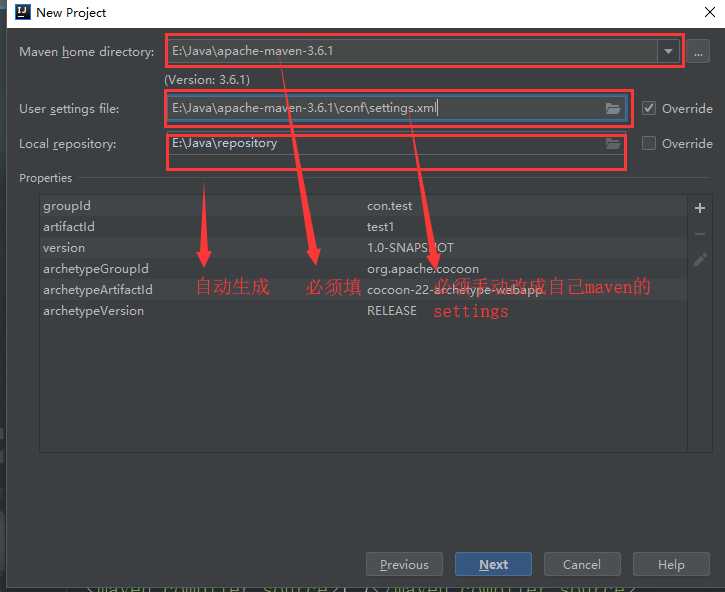Click the Previous button
Screen dimensions: 725x592
coord(404,564)
